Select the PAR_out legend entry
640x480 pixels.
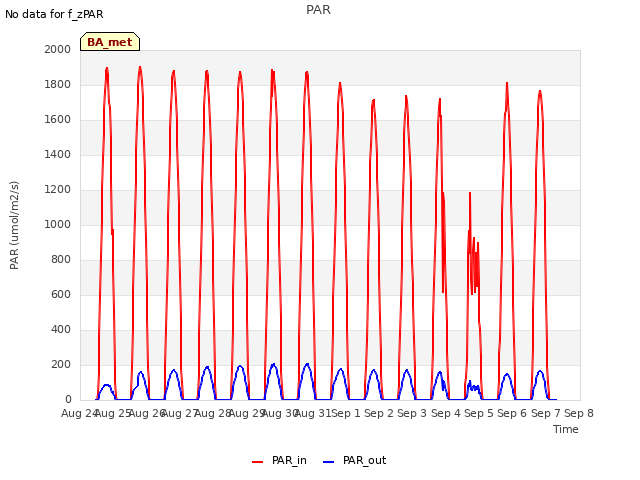(355, 460)
